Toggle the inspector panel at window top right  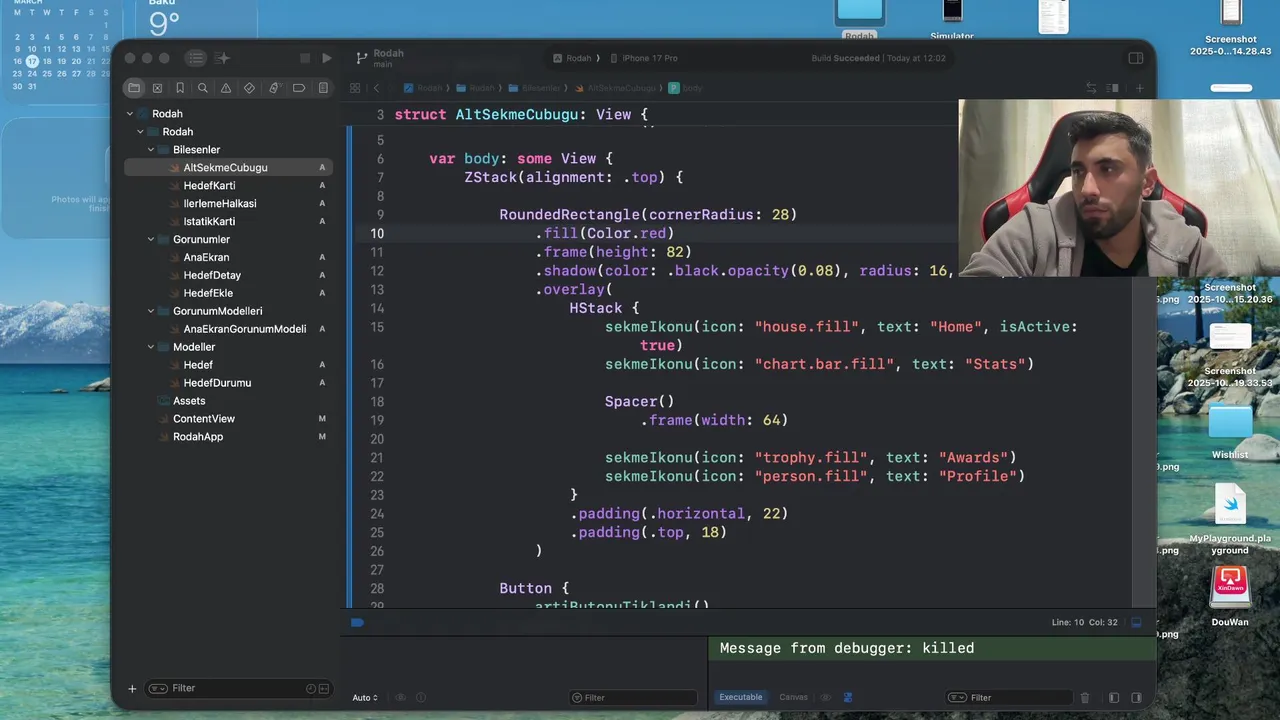(1136, 58)
